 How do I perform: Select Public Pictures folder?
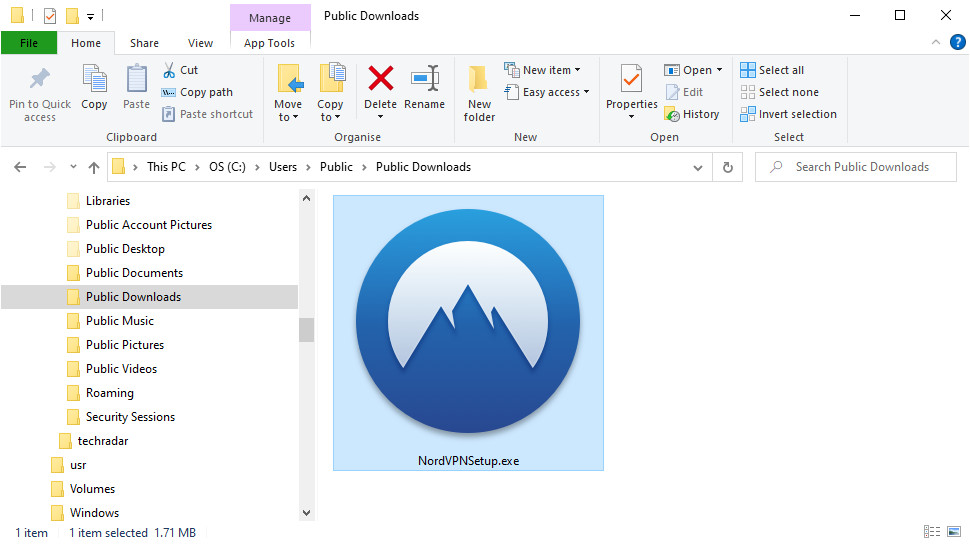click(125, 345)
